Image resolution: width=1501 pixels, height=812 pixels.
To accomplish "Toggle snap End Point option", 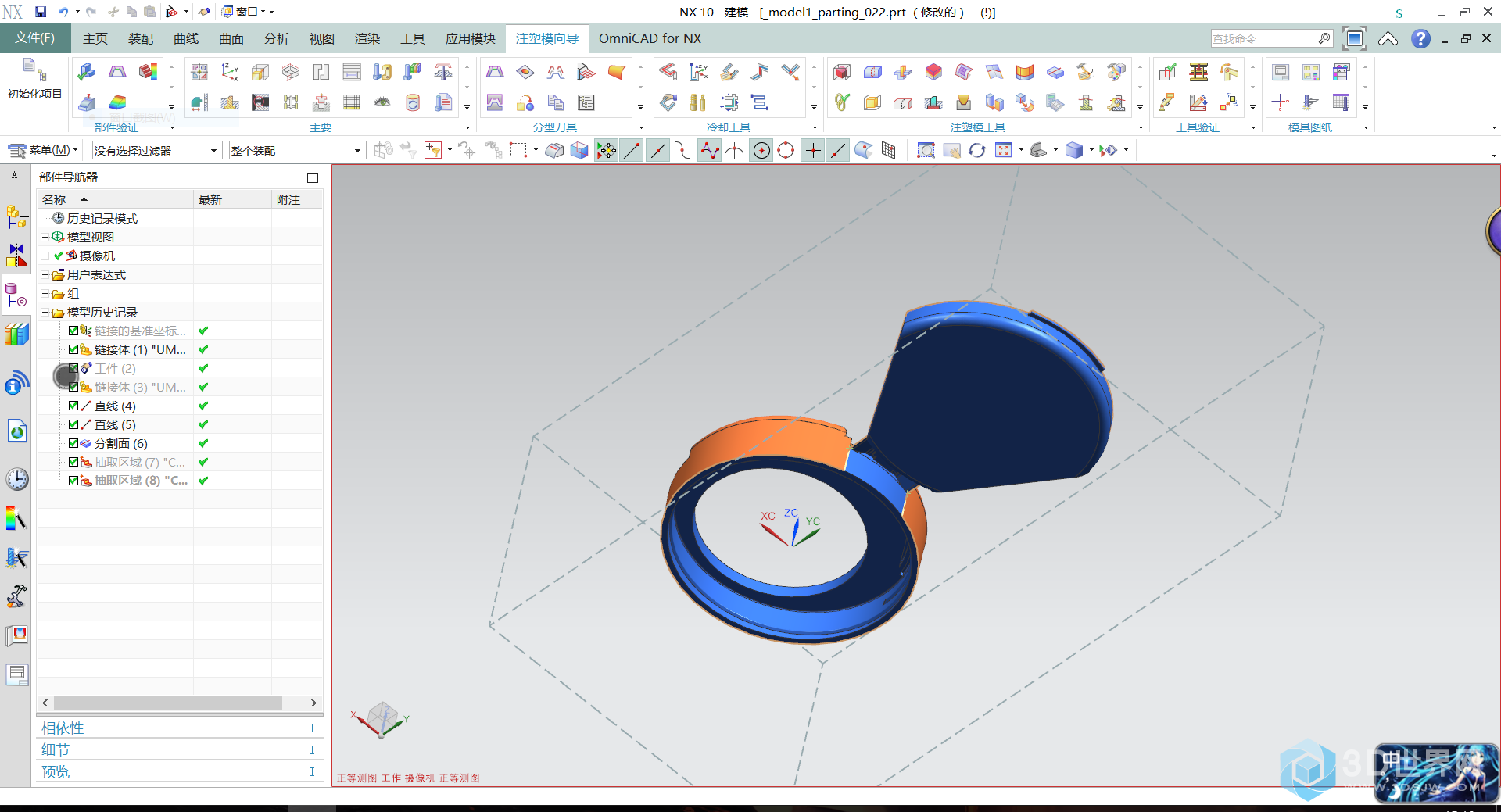I will coord(632,150).
